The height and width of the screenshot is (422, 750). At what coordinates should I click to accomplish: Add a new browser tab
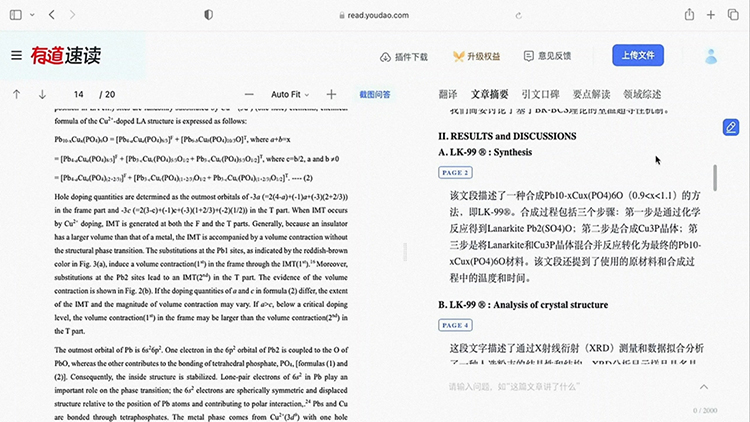pyautogui.click(x=711, y=15)
